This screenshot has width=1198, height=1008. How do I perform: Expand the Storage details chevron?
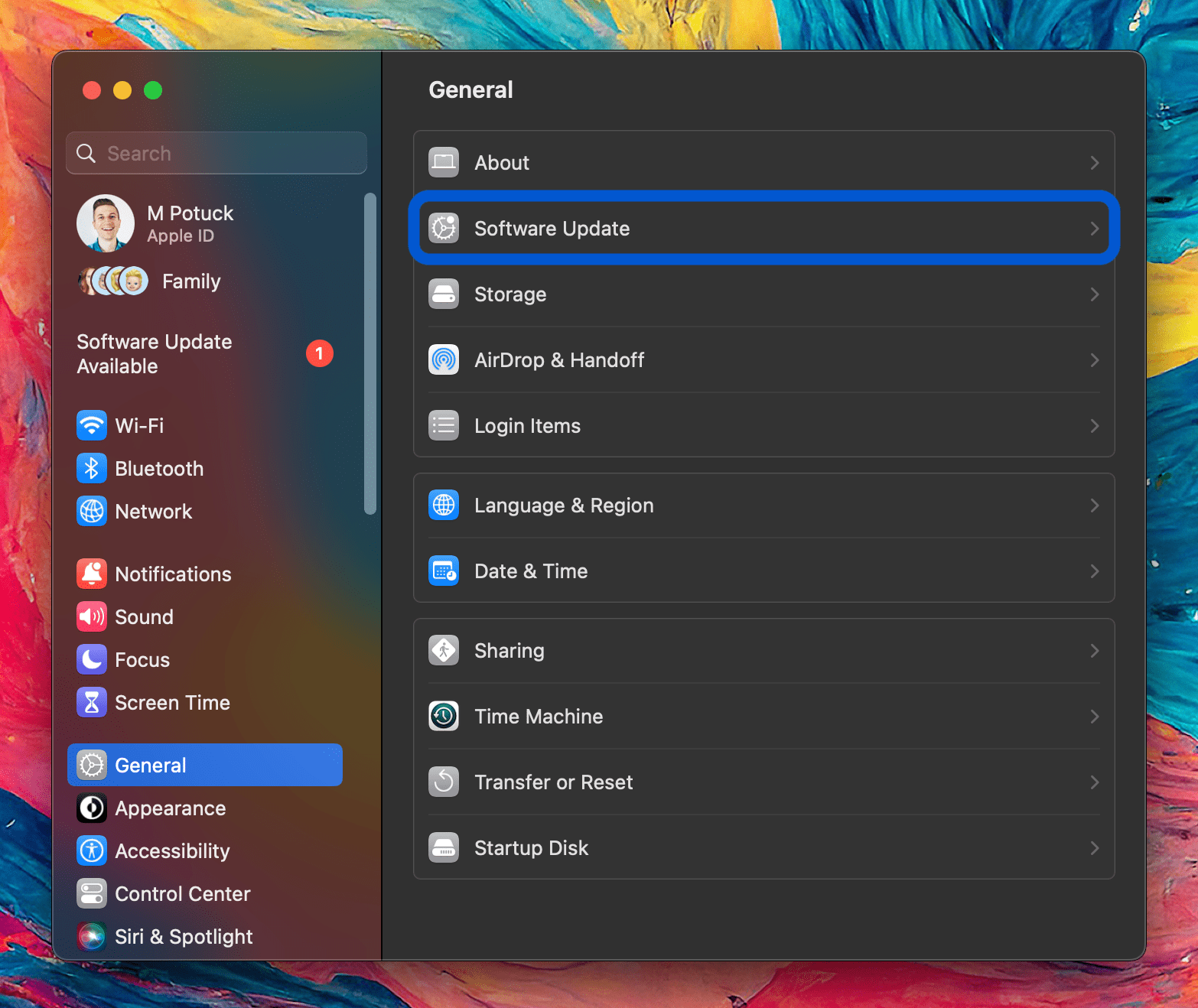(x=1095, y=294)
